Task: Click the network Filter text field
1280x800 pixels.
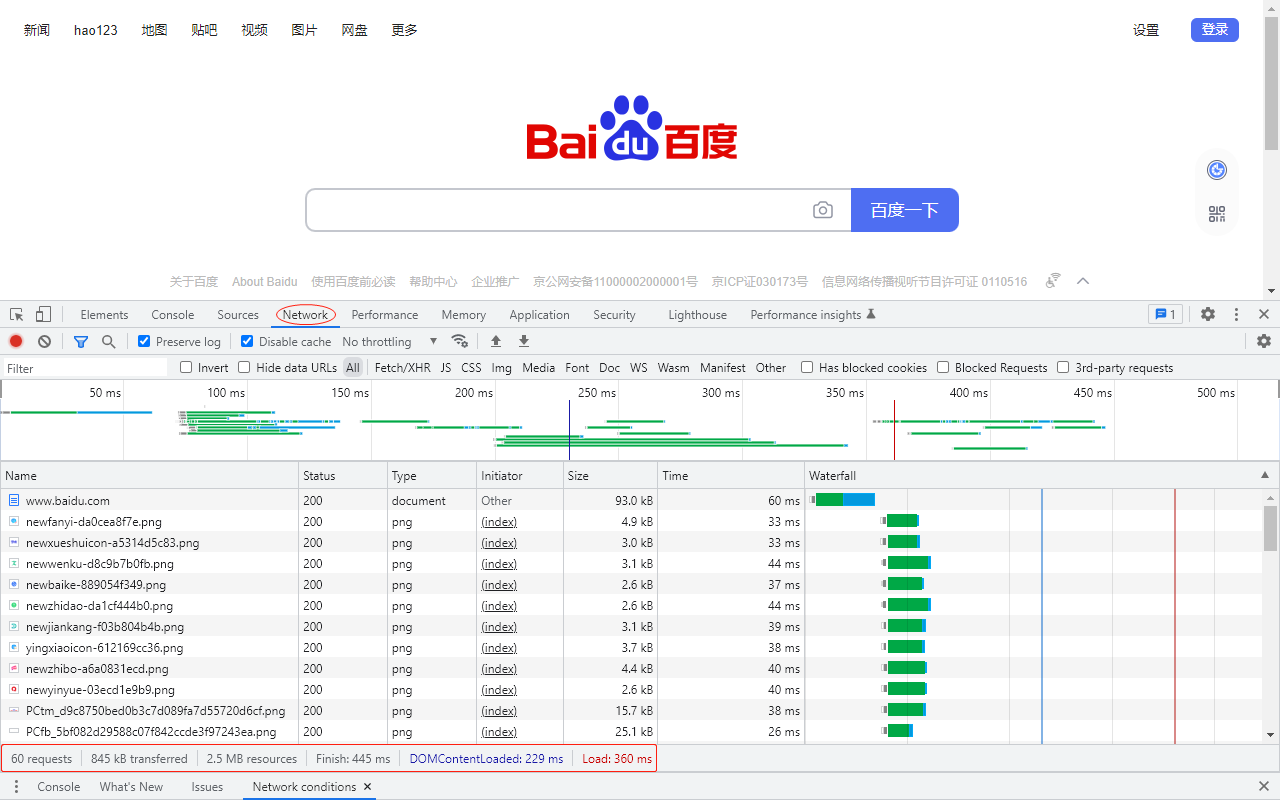Action: click(x=85, y=368)
